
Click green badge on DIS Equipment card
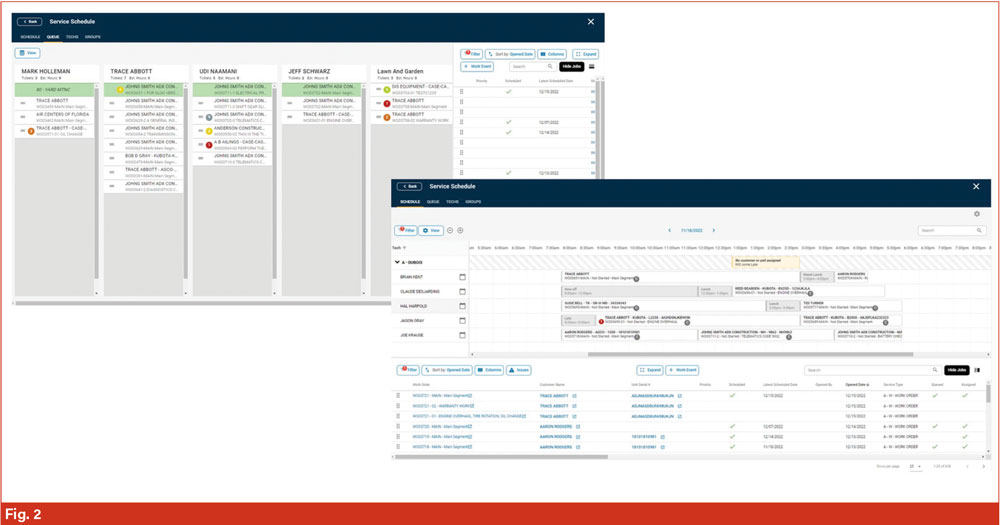(x=386, y=89)
